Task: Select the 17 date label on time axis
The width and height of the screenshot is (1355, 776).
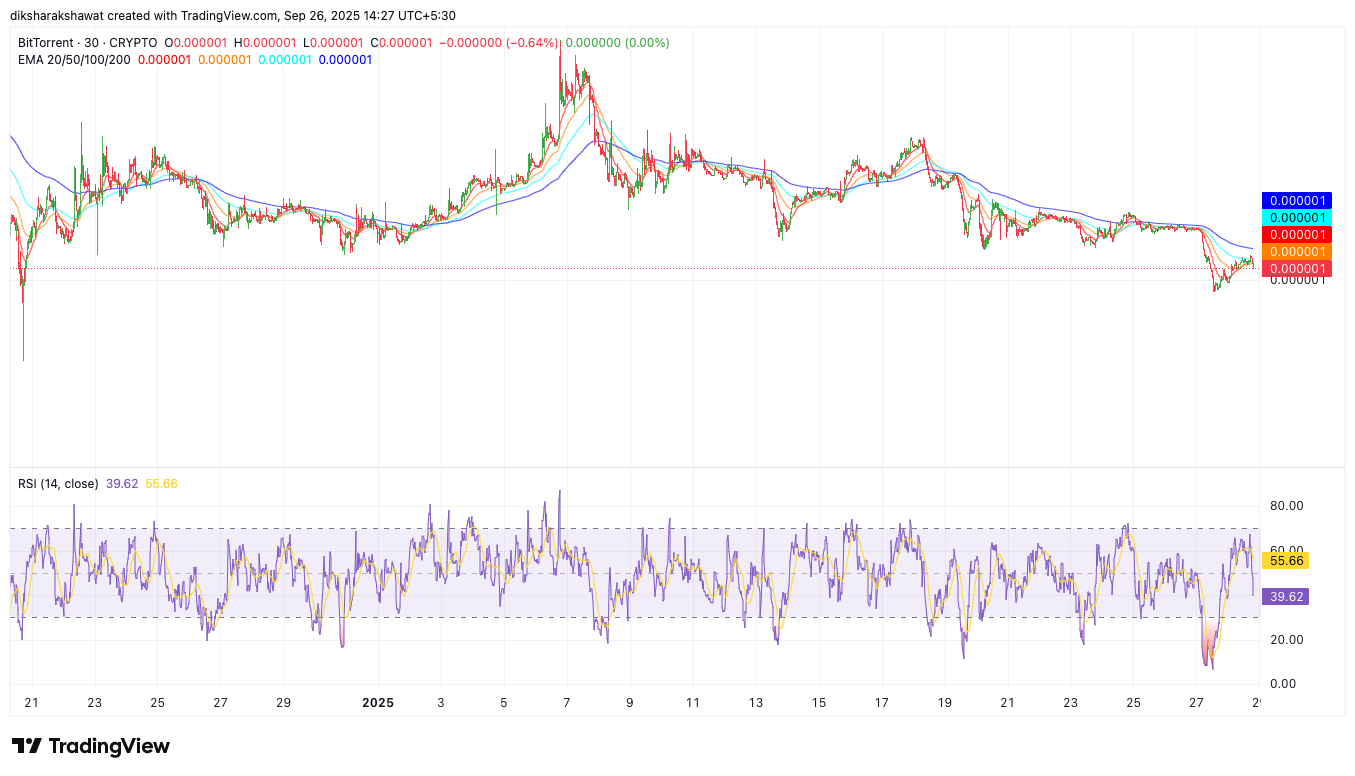Action: point(881,703)
